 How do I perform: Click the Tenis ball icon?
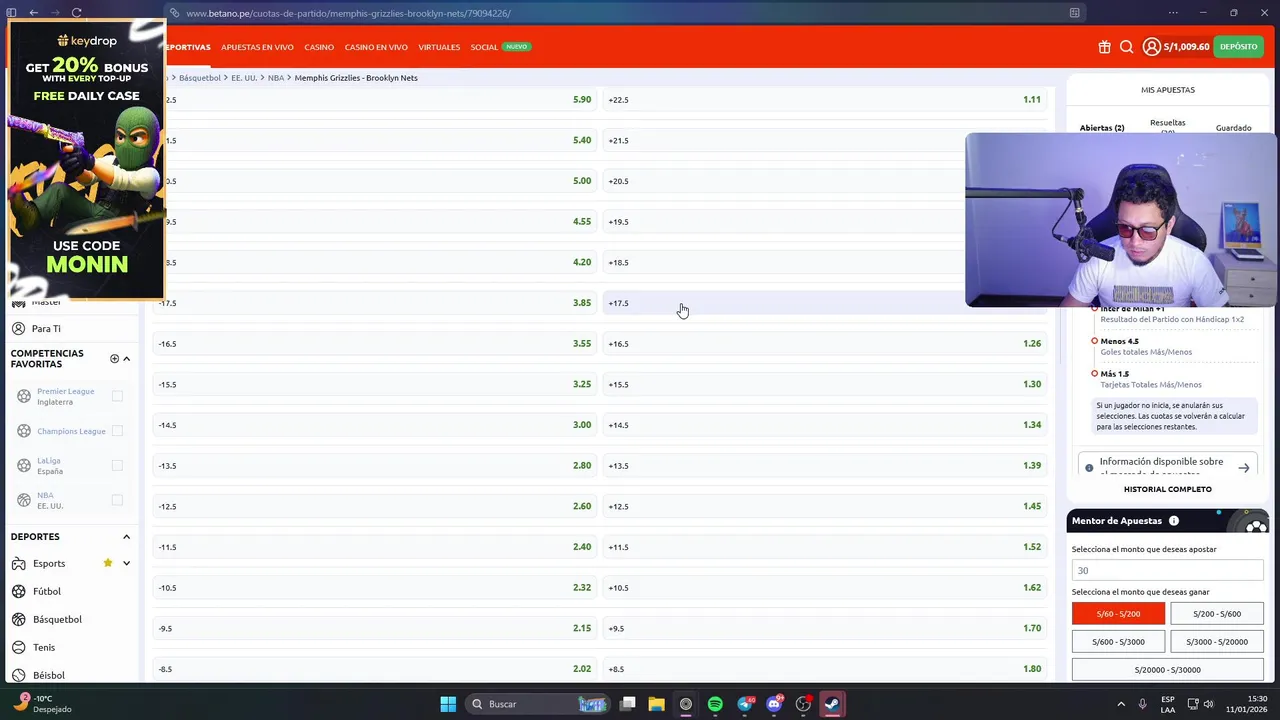pyautogui.click(x=18, y=647)
